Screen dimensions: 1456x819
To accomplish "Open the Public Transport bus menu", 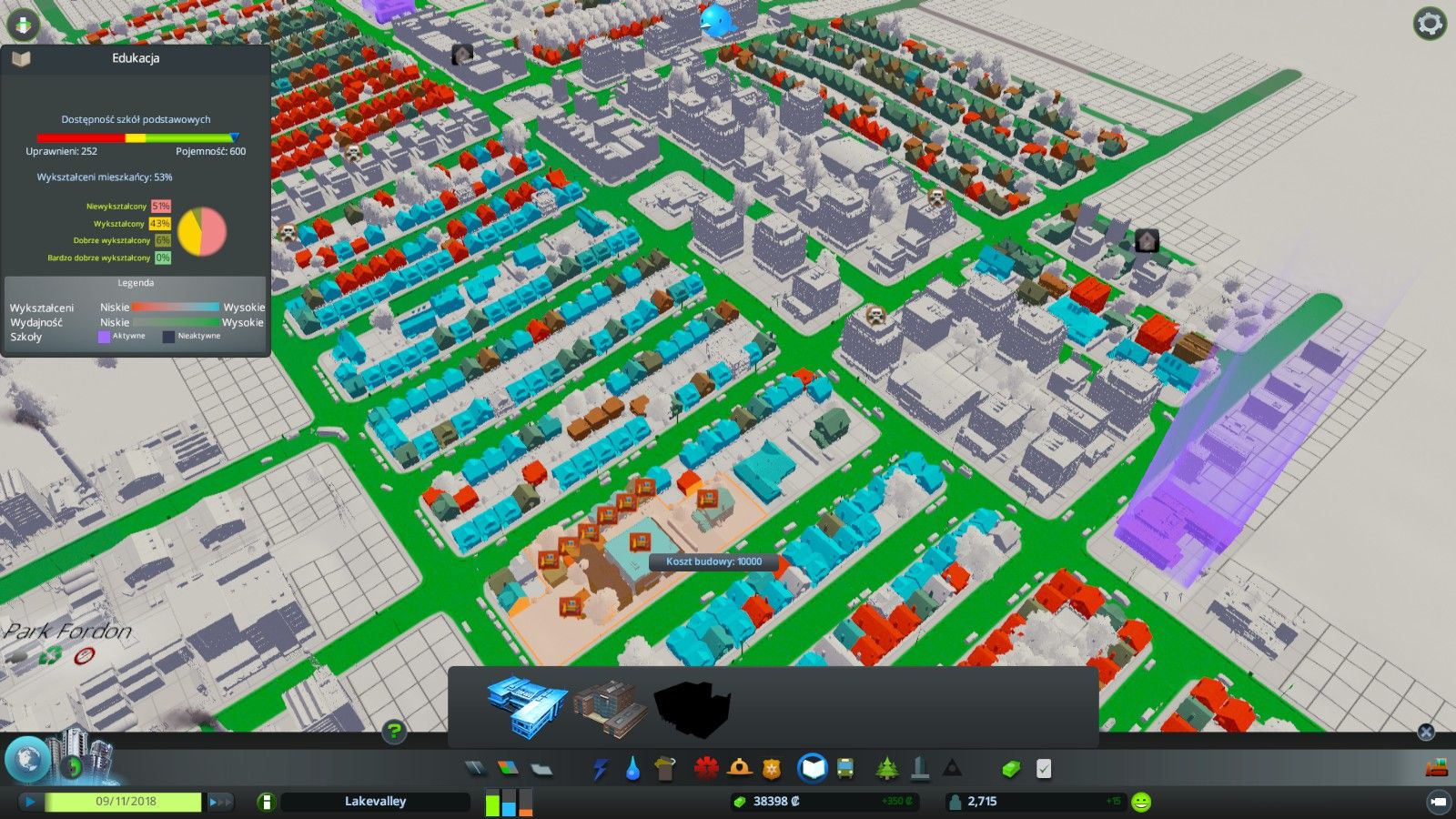I will (844, 769).
